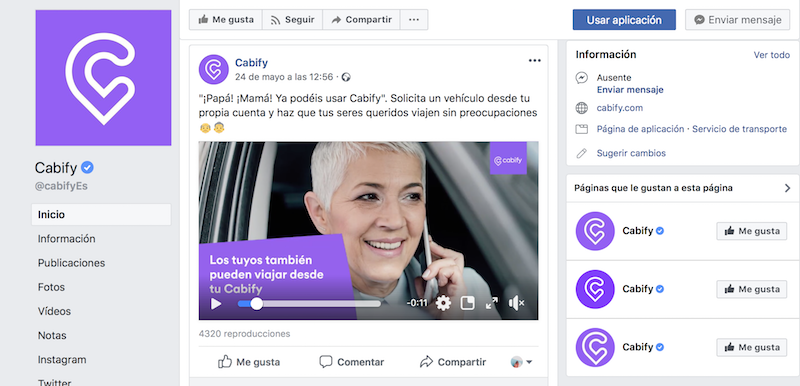Click the picture-in-picture video icon
This screenshot has width=800, height=386.
click(467, 303)
